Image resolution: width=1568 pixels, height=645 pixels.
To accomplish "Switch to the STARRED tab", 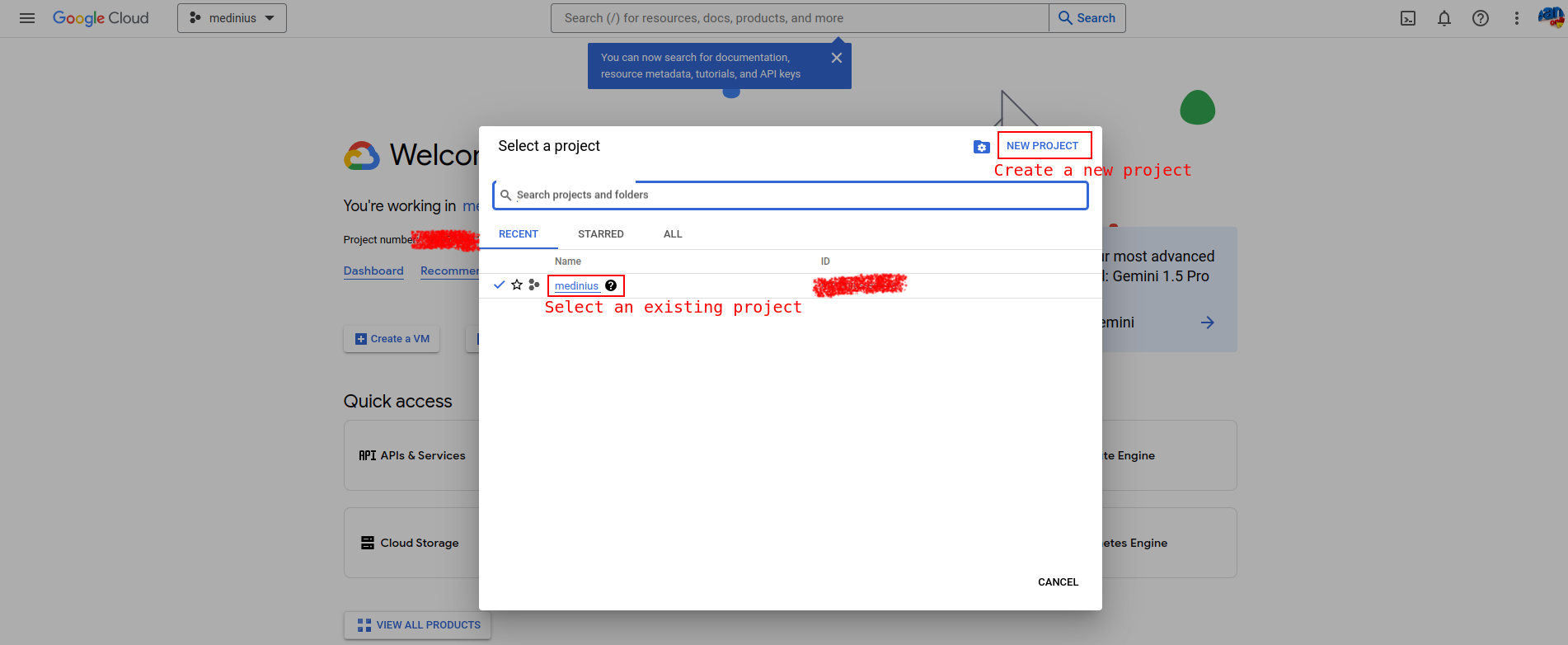I will 600,234.
